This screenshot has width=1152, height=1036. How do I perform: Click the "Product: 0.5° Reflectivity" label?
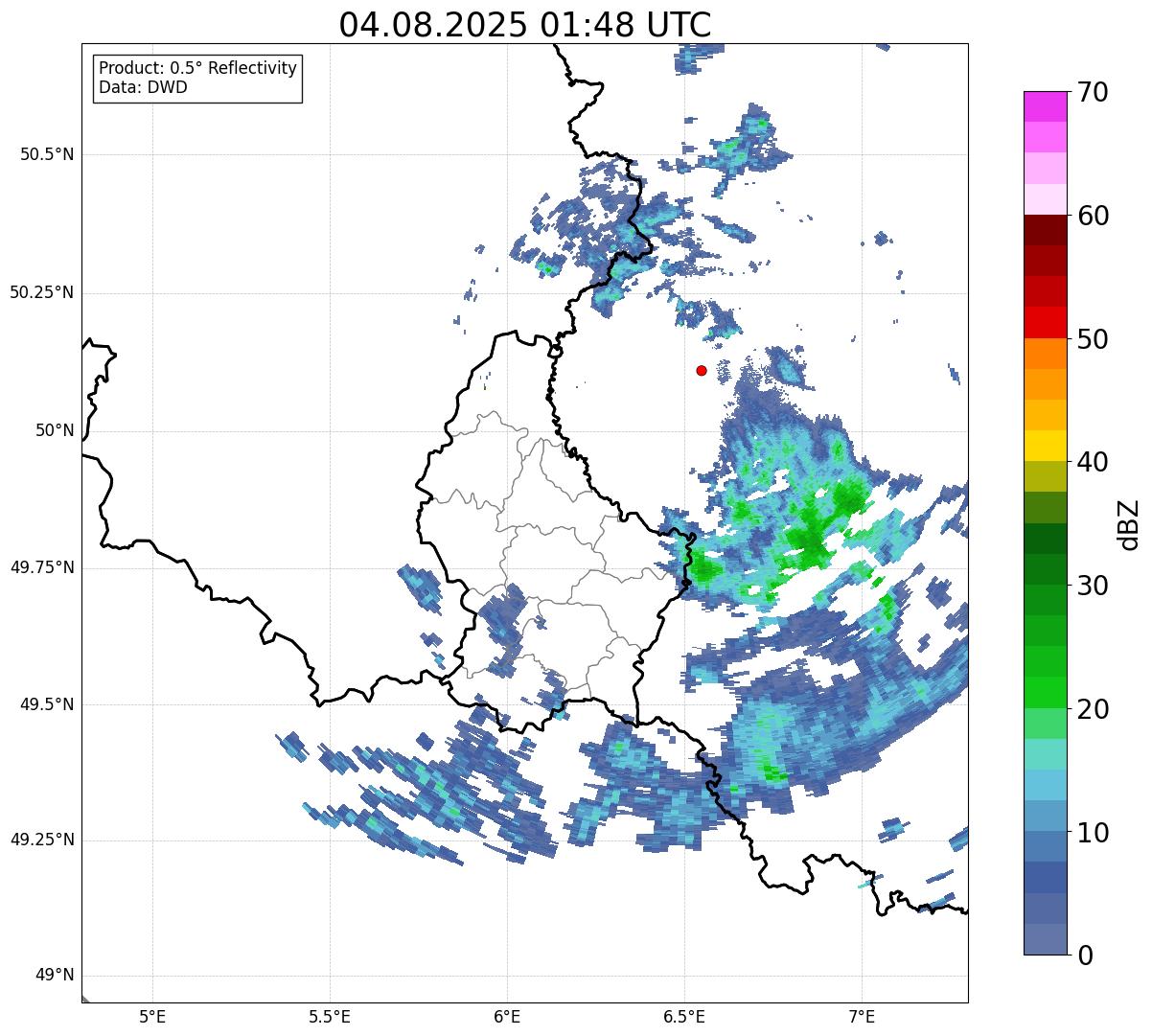[x=197, y=69]
